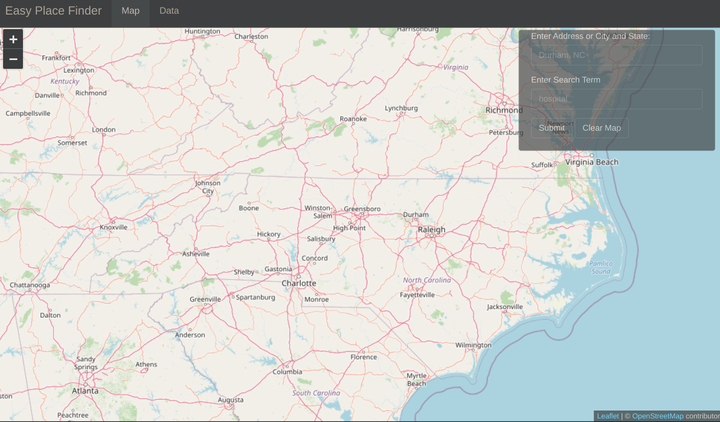Focus the address field showing Durham, NC

tap(617, 55)
